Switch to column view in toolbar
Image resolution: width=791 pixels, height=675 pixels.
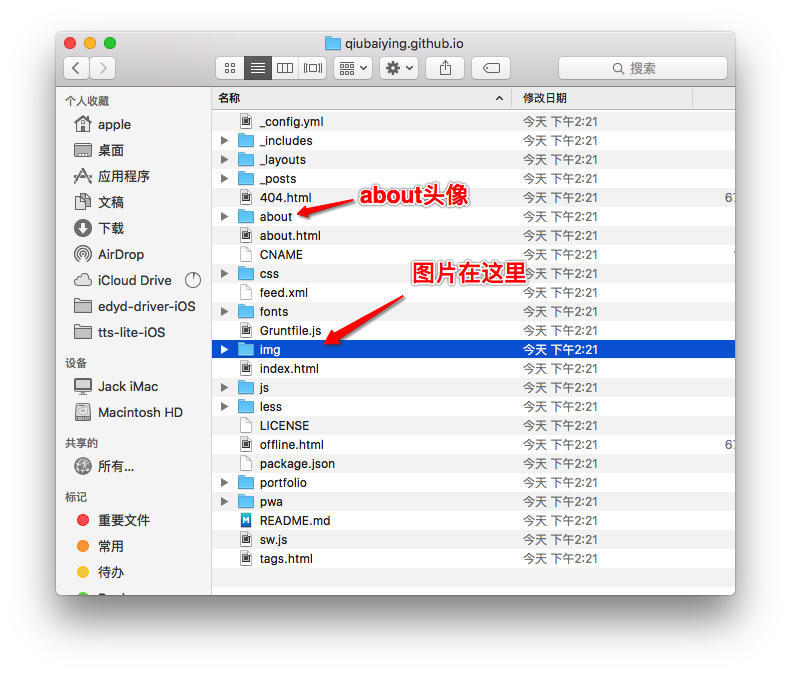coord(285,68)
